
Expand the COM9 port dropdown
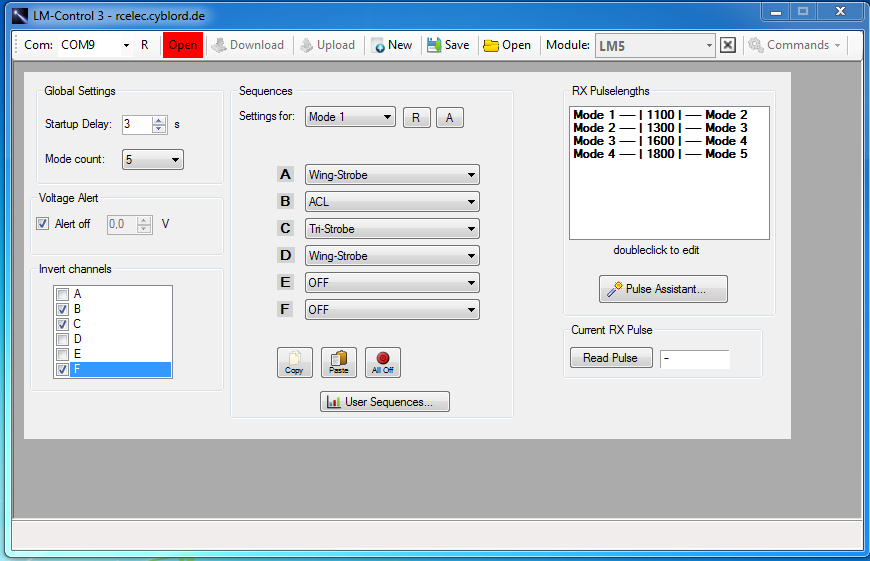pyautogui.click(x=127, y=46)
